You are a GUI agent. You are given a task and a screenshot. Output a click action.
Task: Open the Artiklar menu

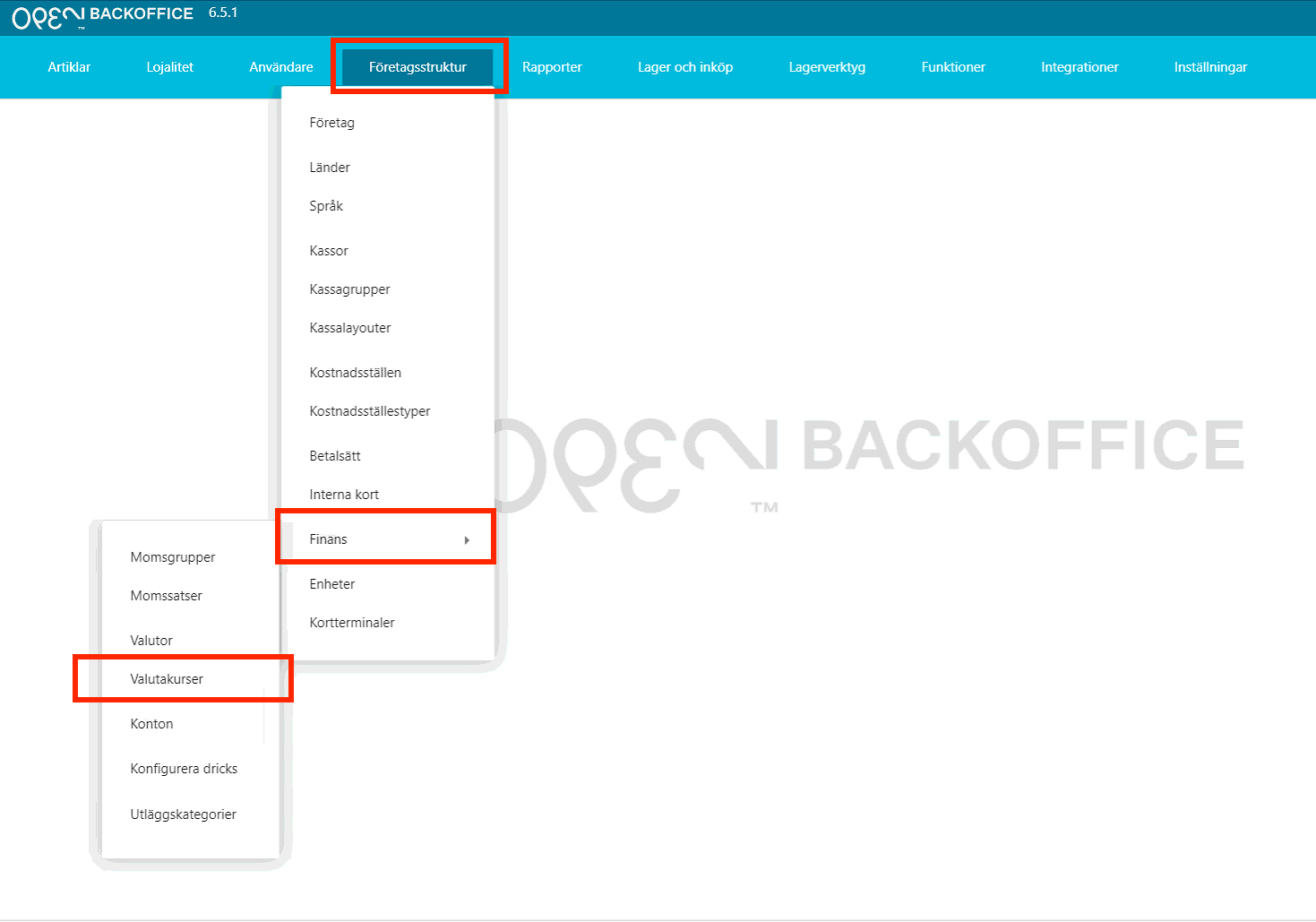tap(69, 67)
